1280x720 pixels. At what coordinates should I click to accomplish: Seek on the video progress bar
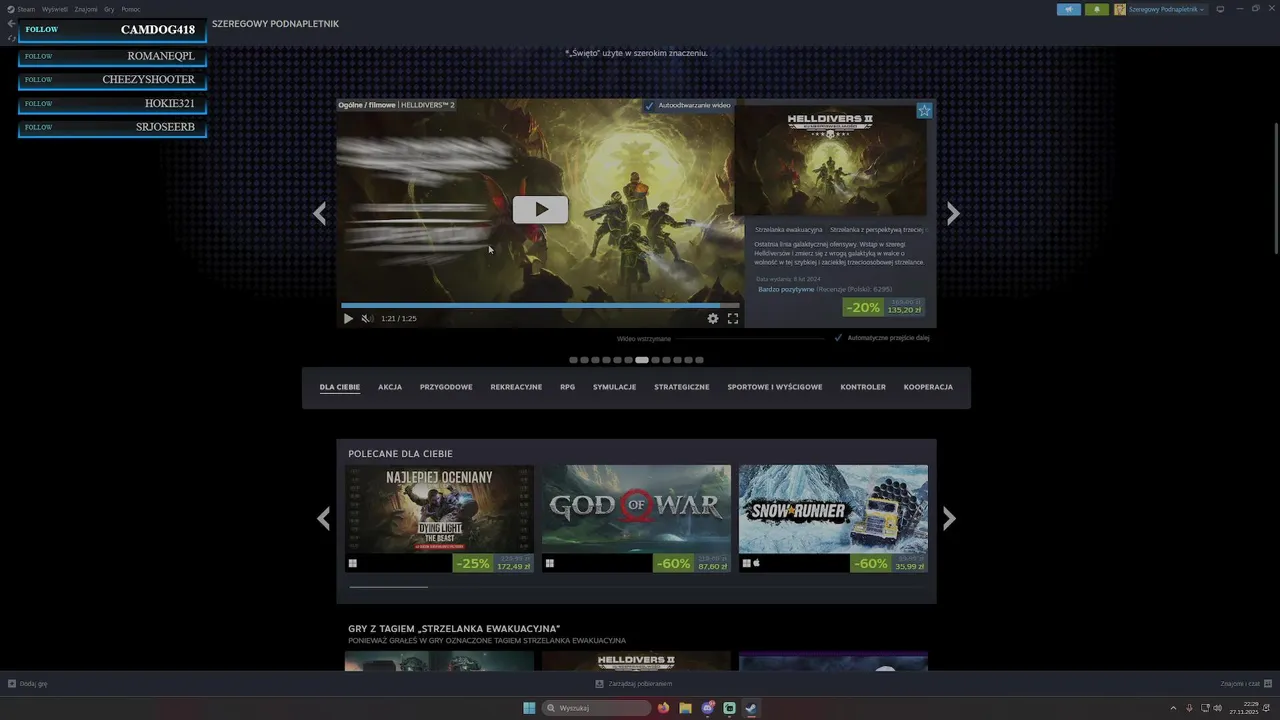[540, 305]
